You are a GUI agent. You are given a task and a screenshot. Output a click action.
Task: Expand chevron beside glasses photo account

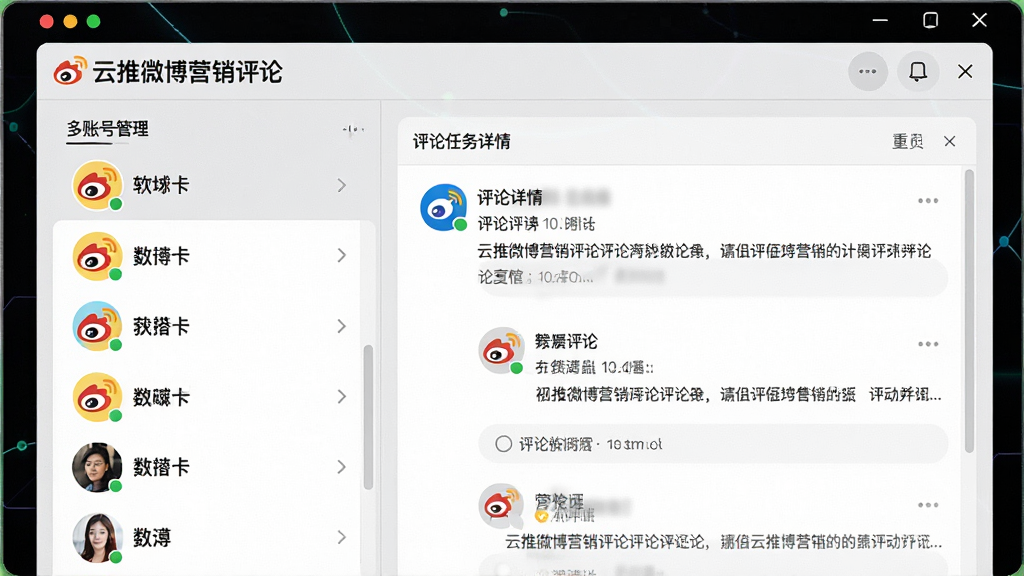coord(342,467)
